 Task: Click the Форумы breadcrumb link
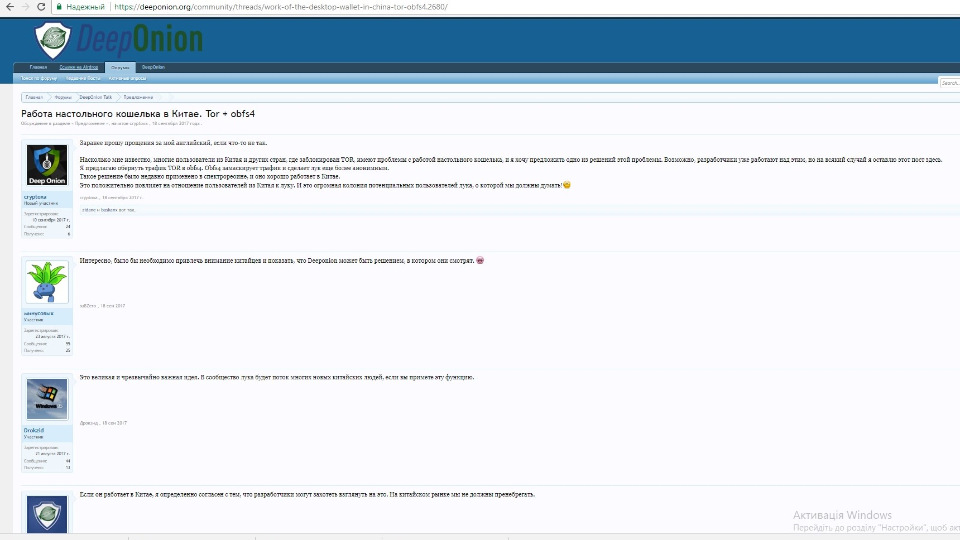62,97
